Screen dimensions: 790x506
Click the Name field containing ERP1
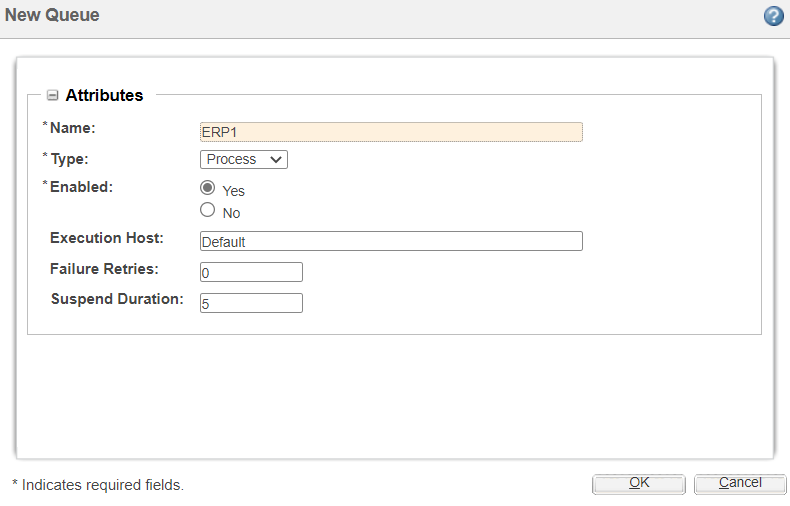pyautogui.click(x=391, y=132)
